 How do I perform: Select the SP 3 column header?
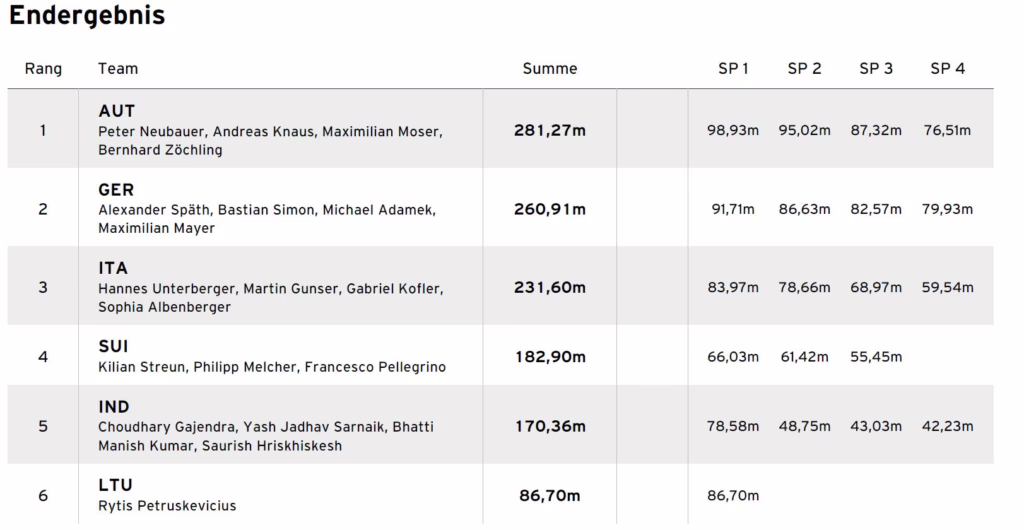(876, 69)
